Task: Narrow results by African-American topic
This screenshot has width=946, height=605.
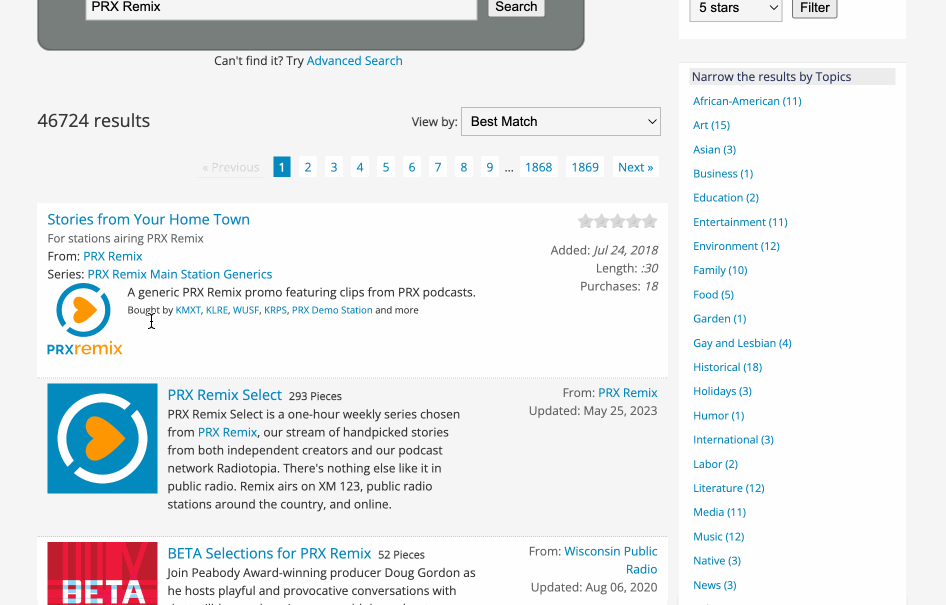Action: click(747, 101)
